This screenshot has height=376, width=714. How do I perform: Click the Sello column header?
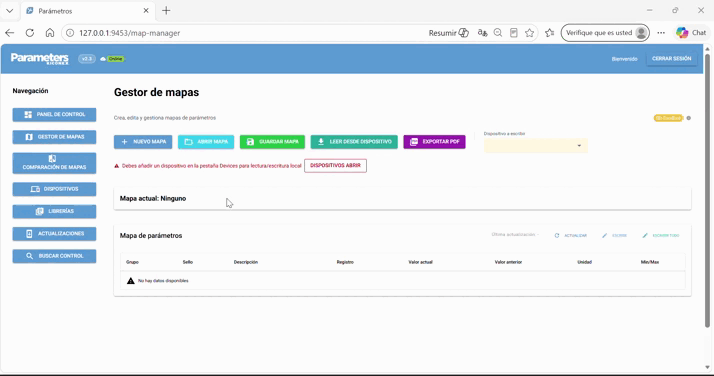[x=188, y=262]
